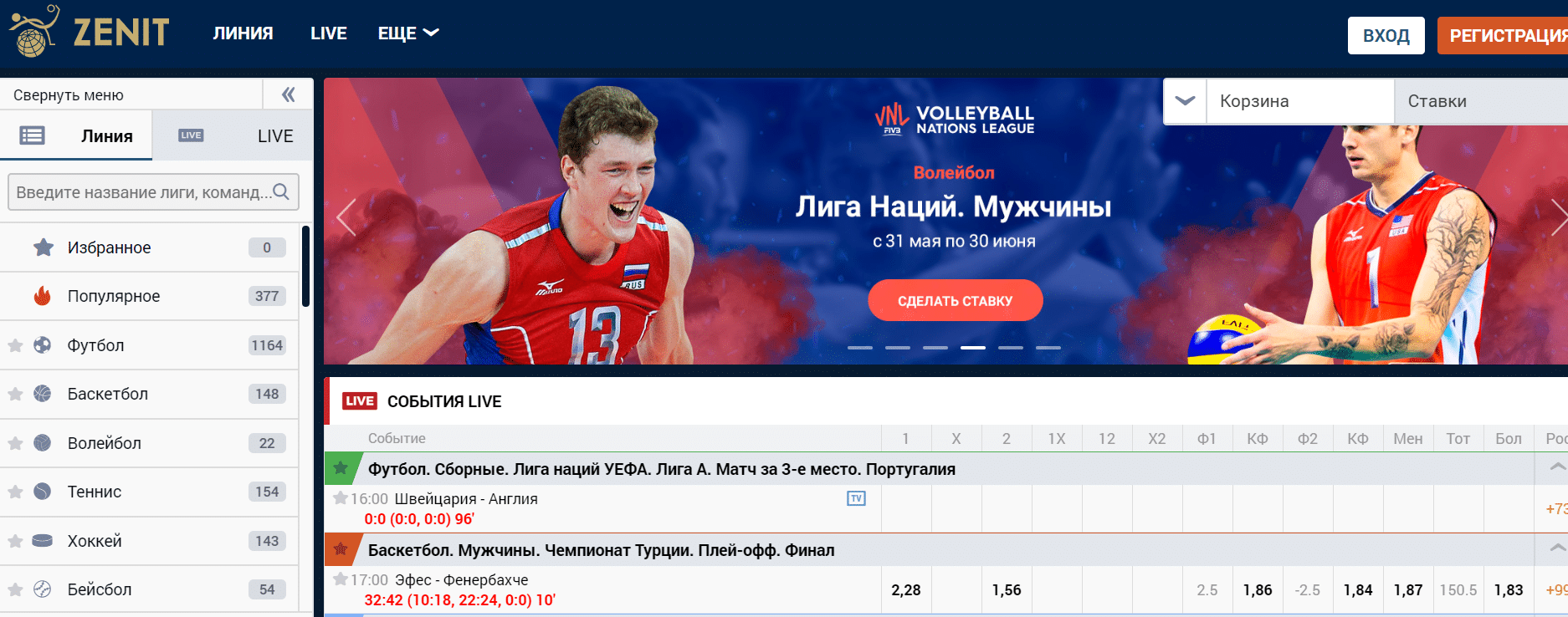Viewport: 1568px width, 617px height.
Task: Select the Футбол soccer ball icon
Action: (x=43, y=344)
